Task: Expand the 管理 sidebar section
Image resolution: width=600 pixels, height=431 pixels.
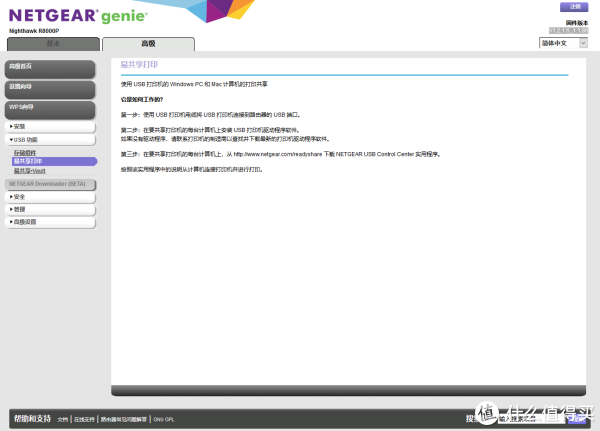Action: pyautogui.click(x=50, y=209)
